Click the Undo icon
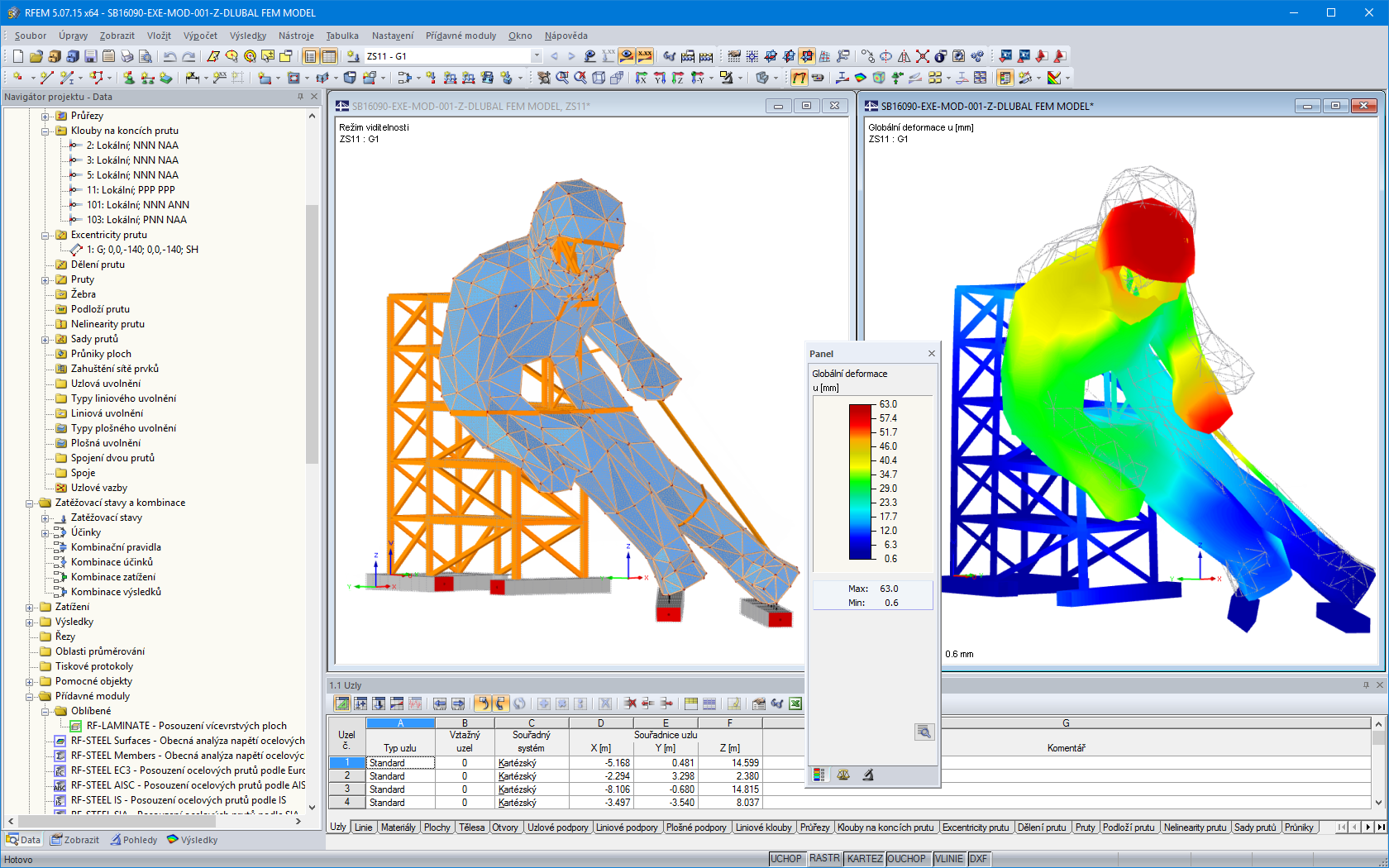The height and width of the screenshot is (868, 1389). point(169,56)
